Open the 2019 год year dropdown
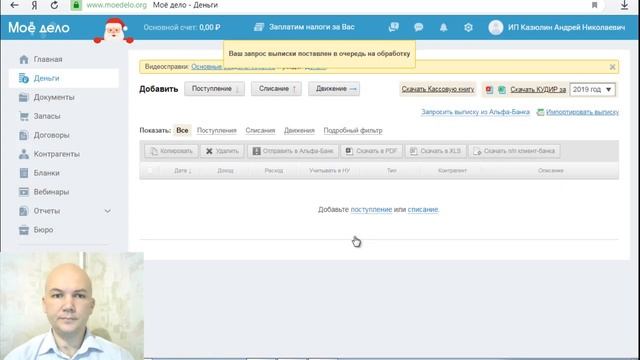This screenshot has height=360, width=640. click(592, 89)
